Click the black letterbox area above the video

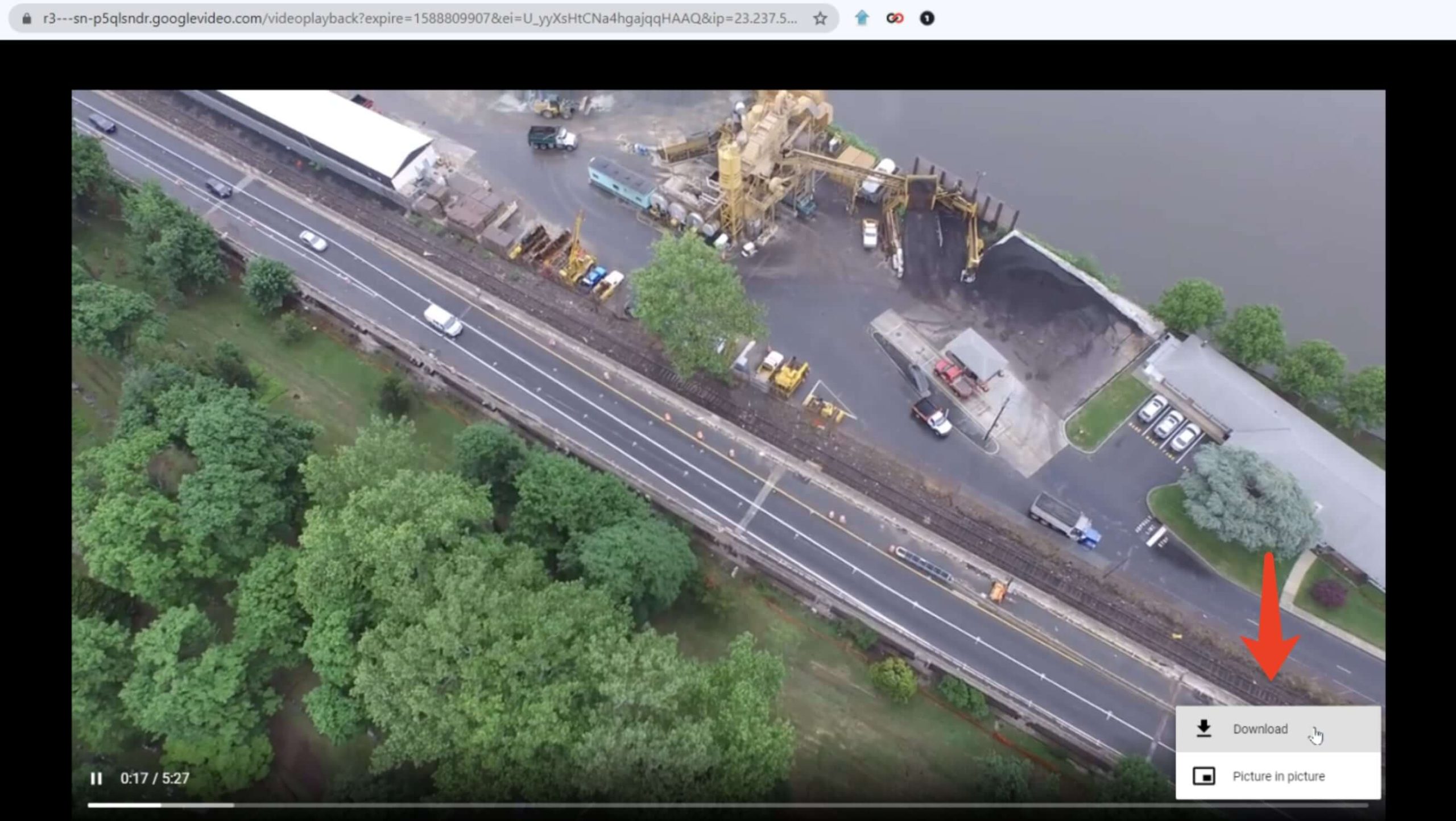pyautogui.click(x=728, y=64)
